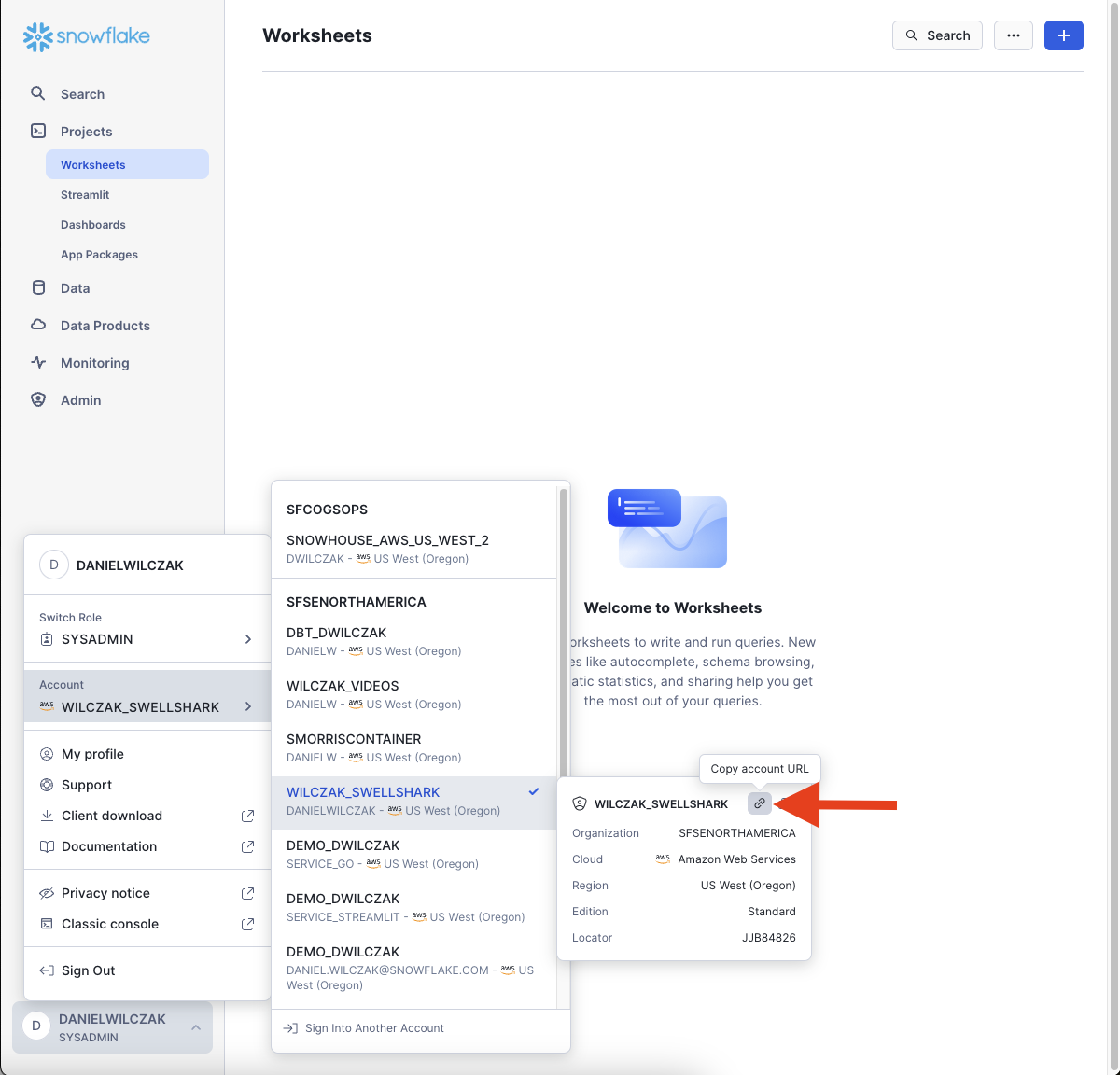Switch to SNOWHOUSE_AWS_US_WEST_2 account
The height and width of the screenshot is (1075, 1120).
pos(414,549)
